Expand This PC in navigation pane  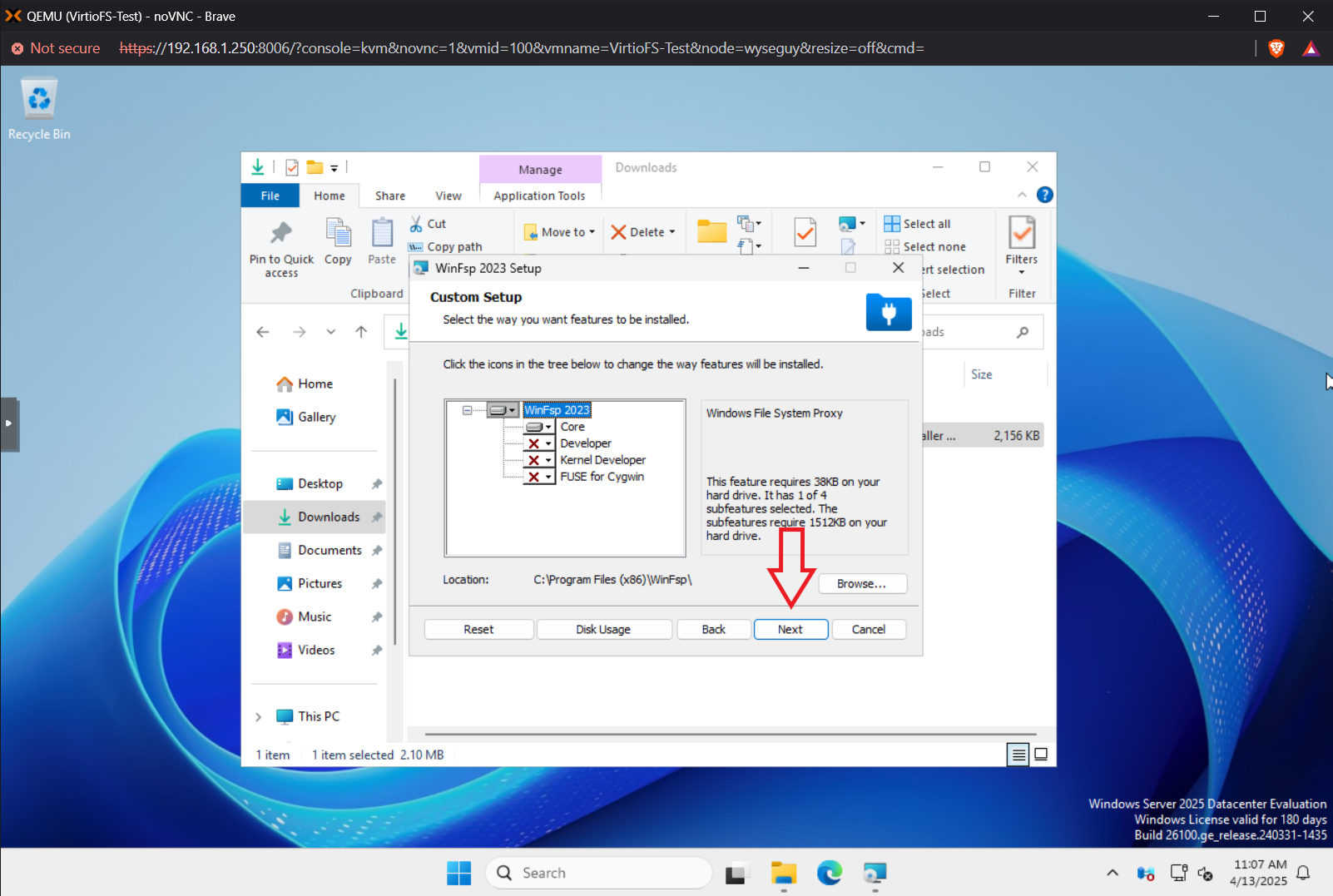coord(258,716)
